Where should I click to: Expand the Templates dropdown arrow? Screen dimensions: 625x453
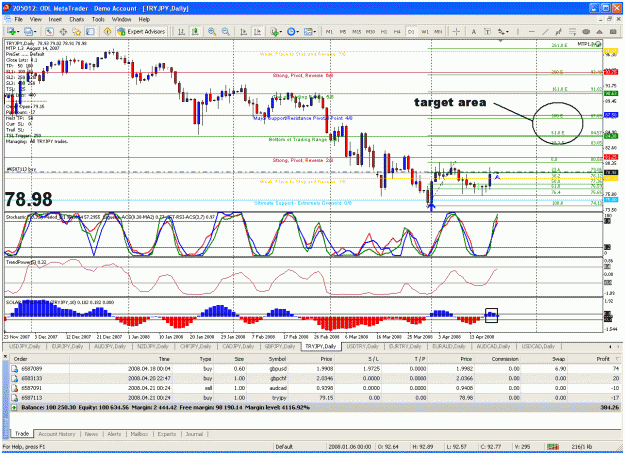[x=314, y=32]
